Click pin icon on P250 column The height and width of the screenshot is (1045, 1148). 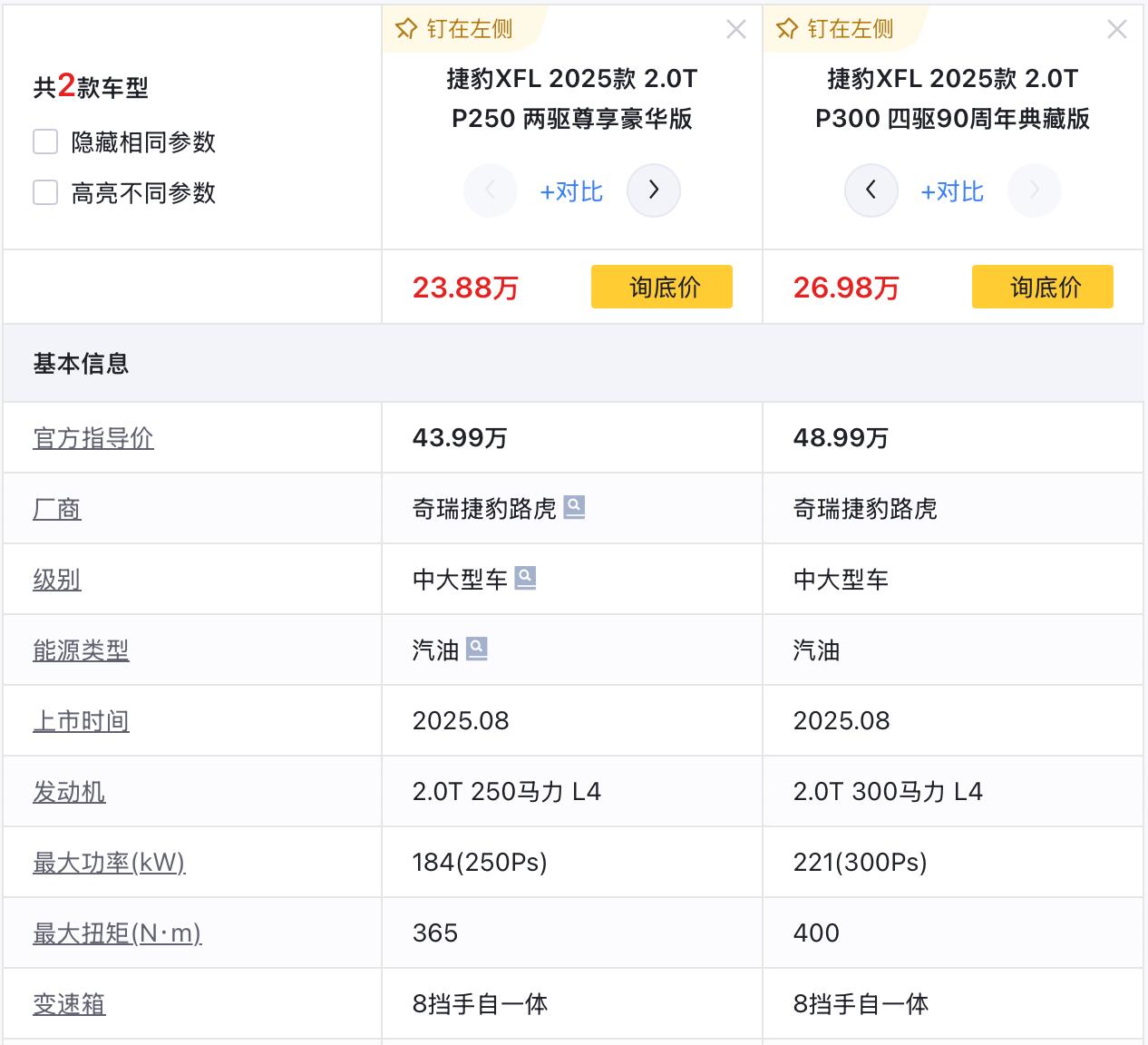(x=406, y=29)
